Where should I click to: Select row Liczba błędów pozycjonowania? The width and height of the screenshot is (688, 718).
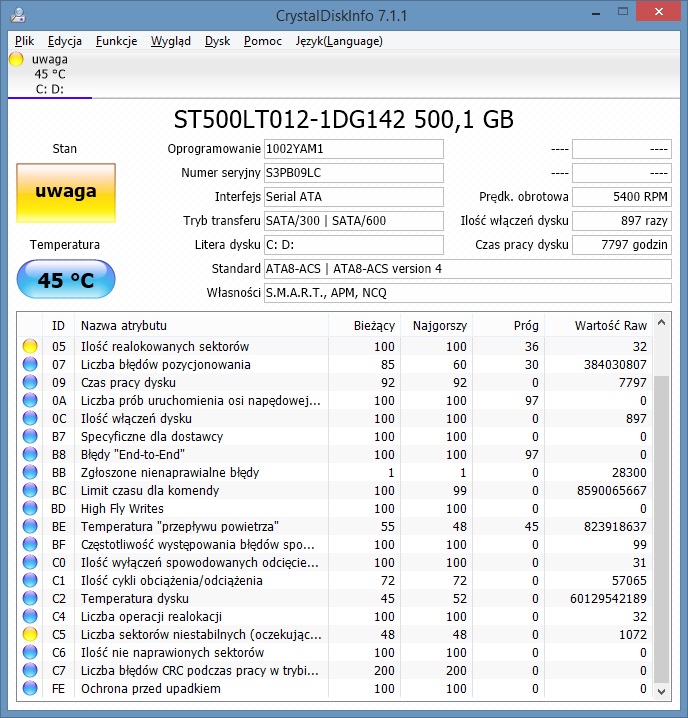tap(335, 364)
